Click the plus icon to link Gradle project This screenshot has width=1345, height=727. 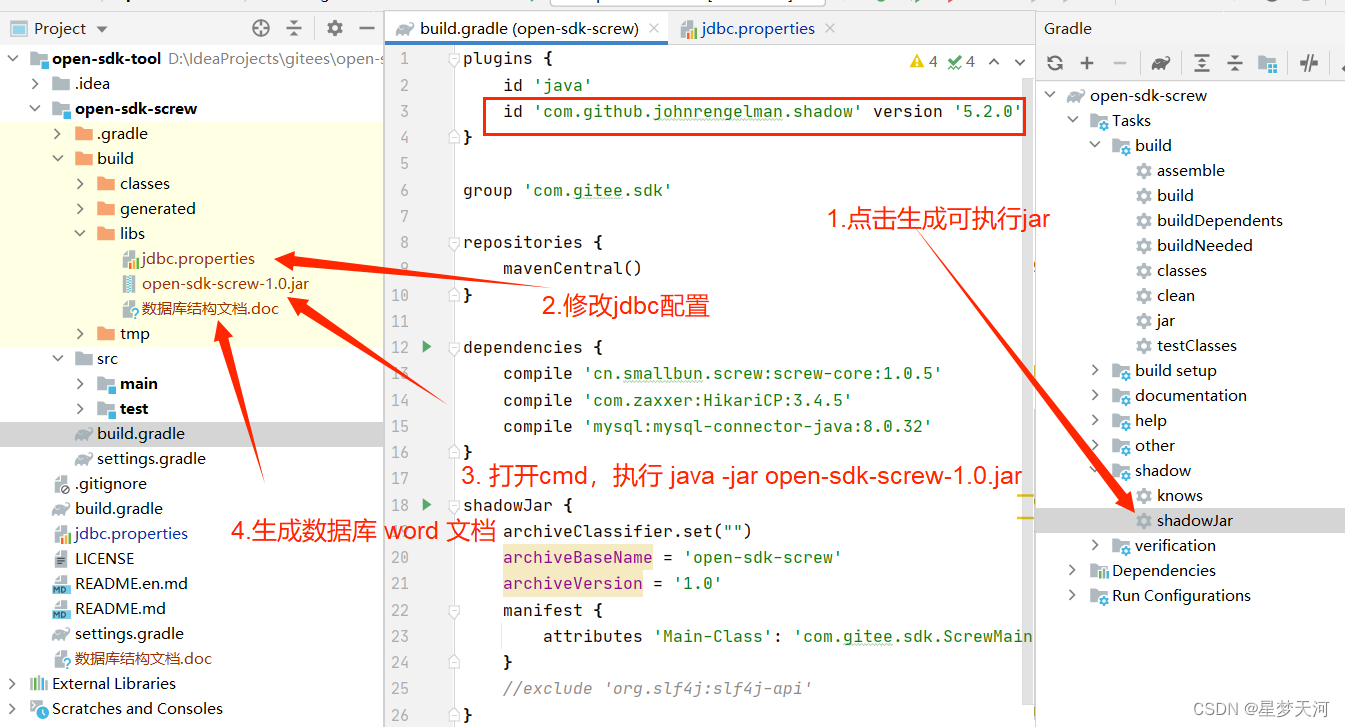(x=1087, y=63)
